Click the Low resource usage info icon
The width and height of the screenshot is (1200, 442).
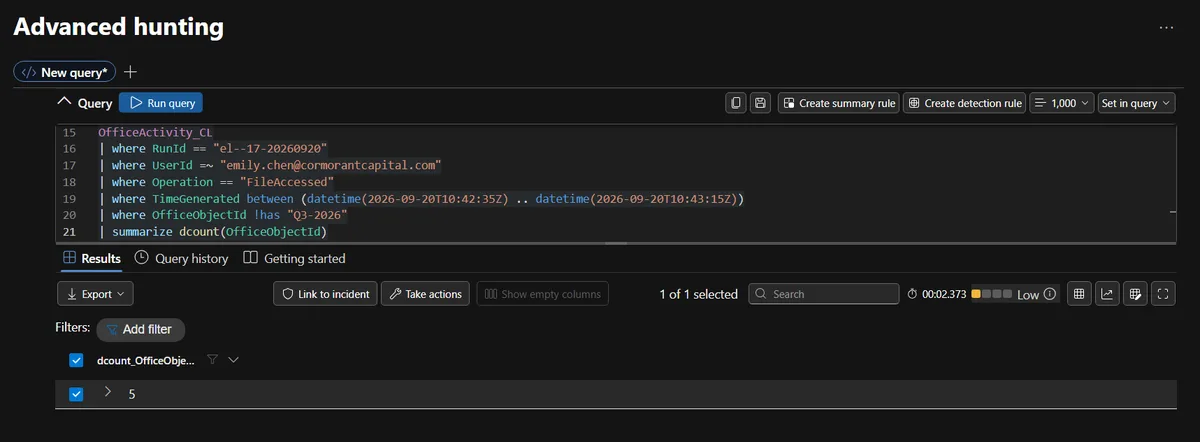click(1050, 295)
